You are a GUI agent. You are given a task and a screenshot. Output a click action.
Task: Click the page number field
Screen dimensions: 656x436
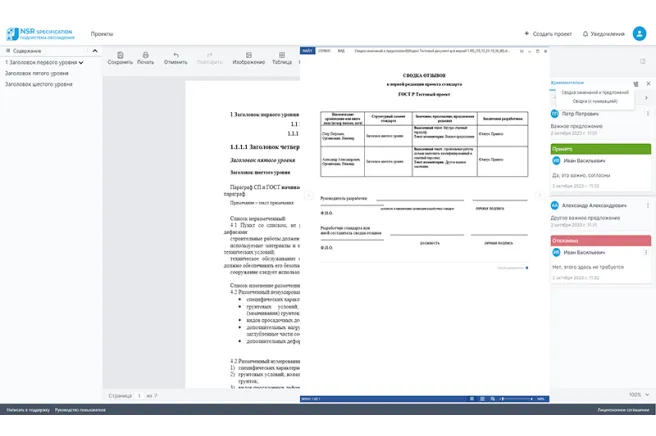(139, 395)
